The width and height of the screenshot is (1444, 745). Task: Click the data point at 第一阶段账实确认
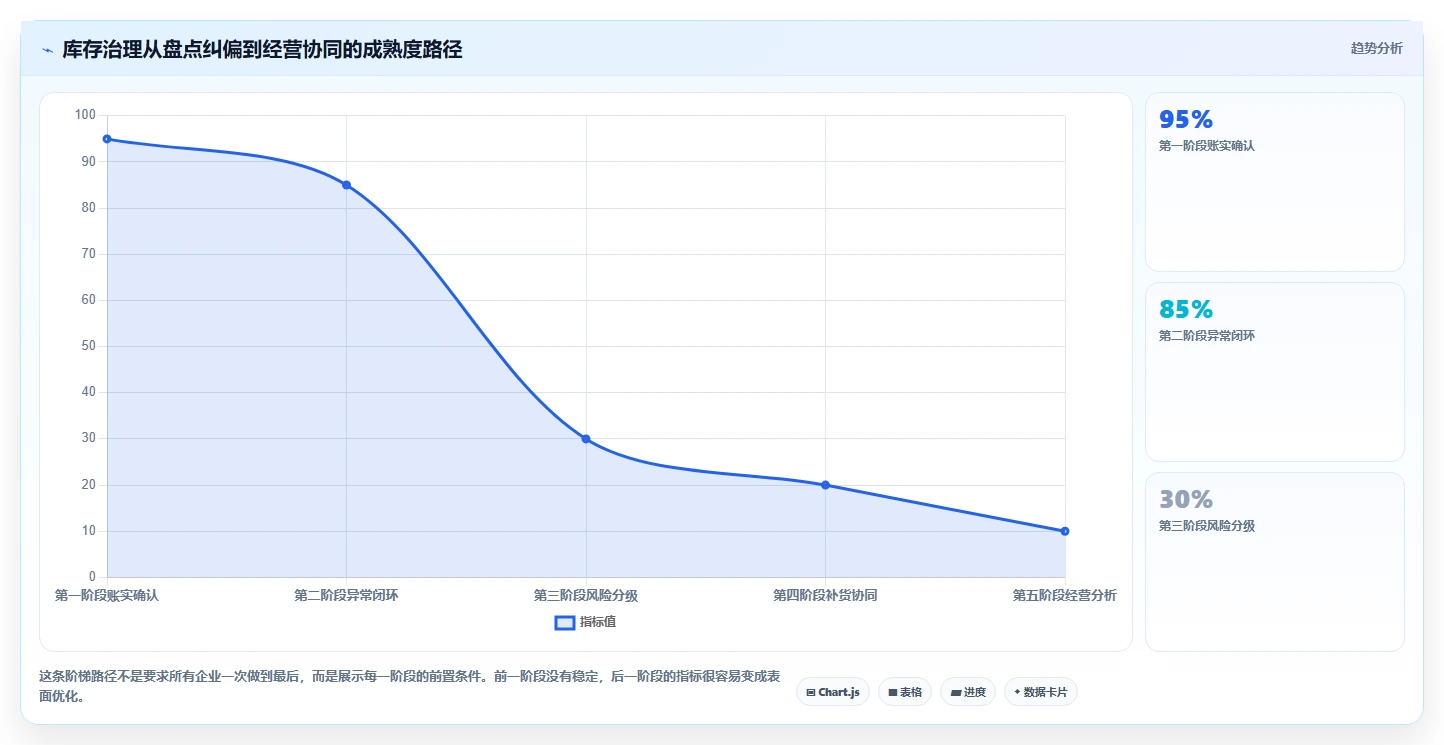(107, 139)
